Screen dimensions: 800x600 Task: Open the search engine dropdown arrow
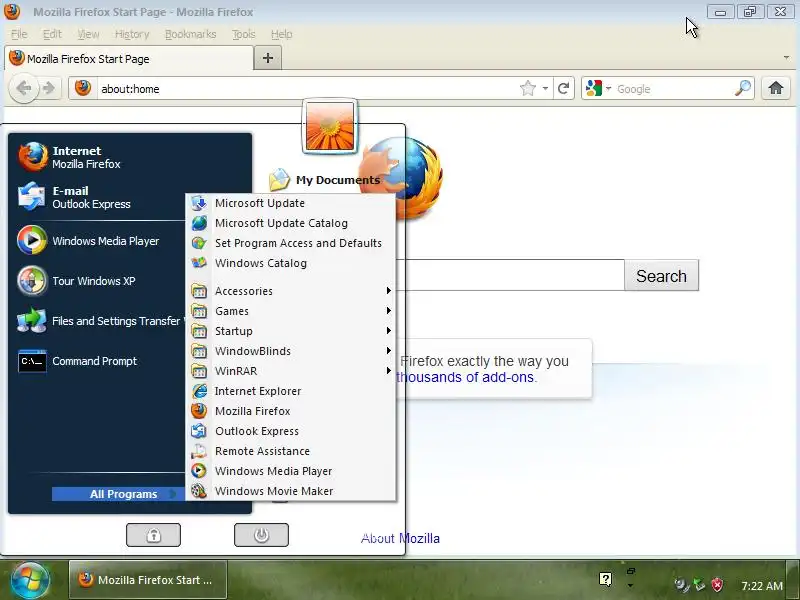coord(608,89)
